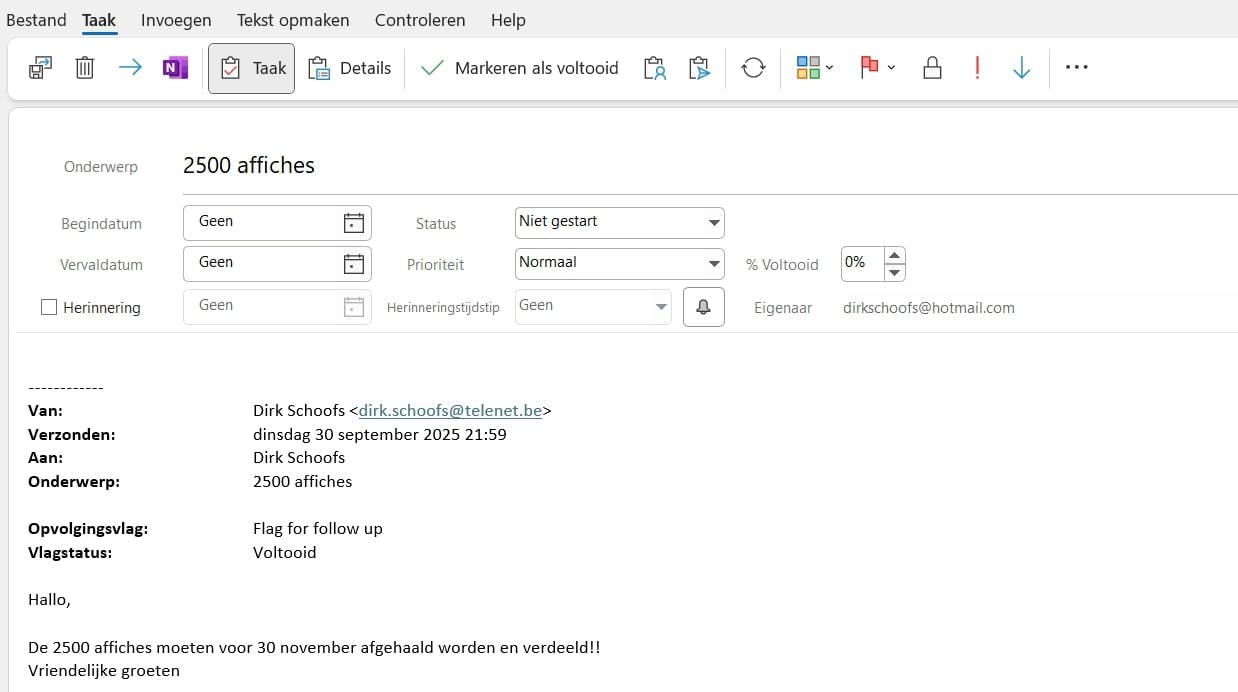The width and height of the screenshot is (1238, 692).
Task: Open the dirk.schoofs@telenet.be link
Action: point(450,410)
